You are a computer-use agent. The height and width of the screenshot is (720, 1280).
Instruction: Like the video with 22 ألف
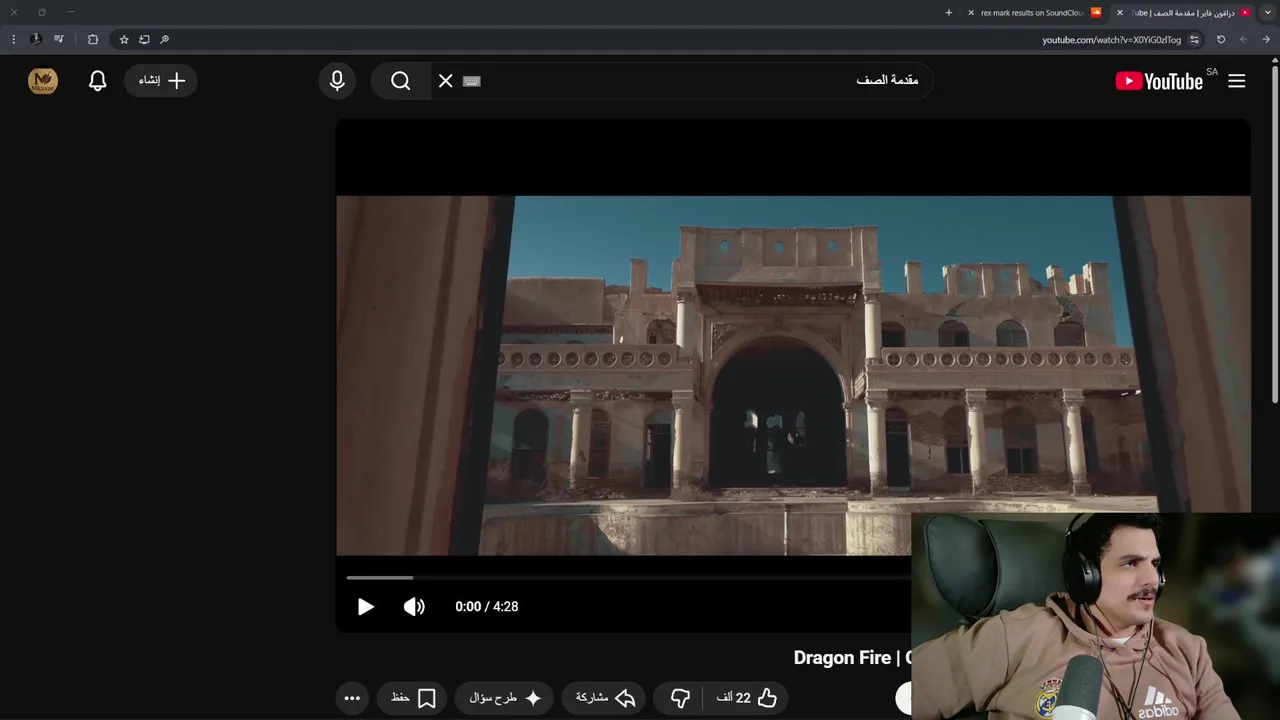point(747,698)
